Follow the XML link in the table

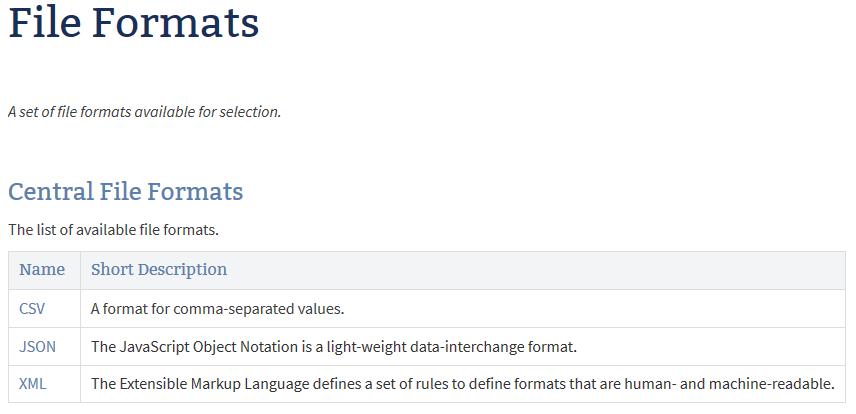pyautogui.click(x=33, y=384)
